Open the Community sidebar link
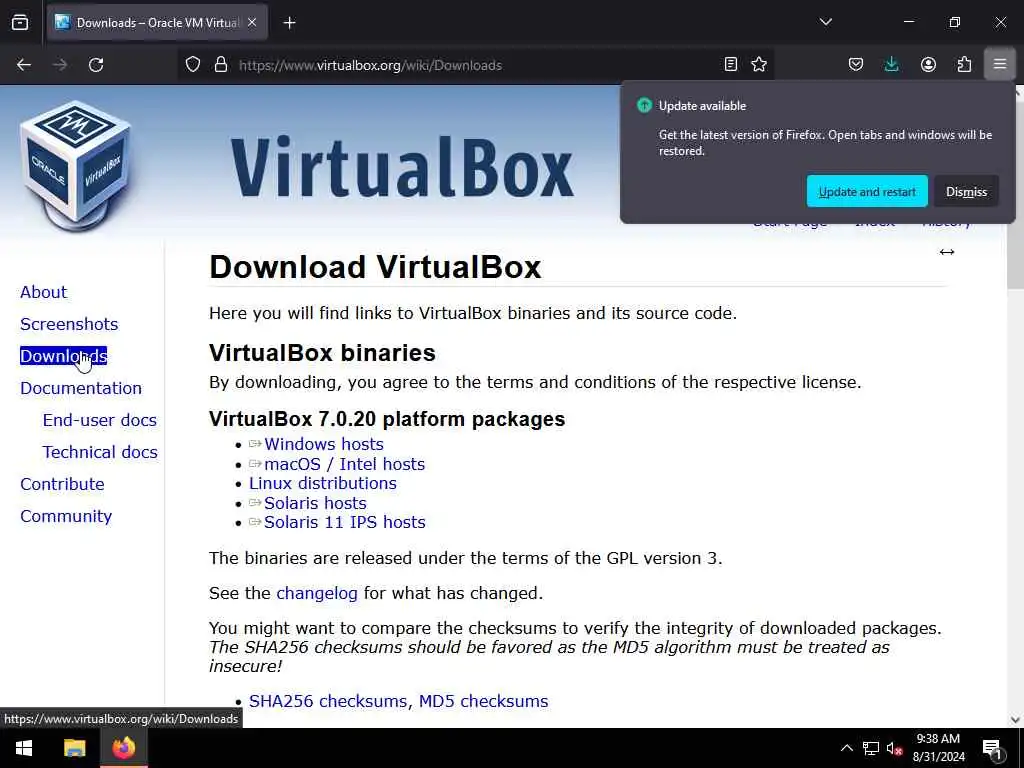Image resolution: width=1024 pixels, height=768 pixels. click(x=66, y=516)
